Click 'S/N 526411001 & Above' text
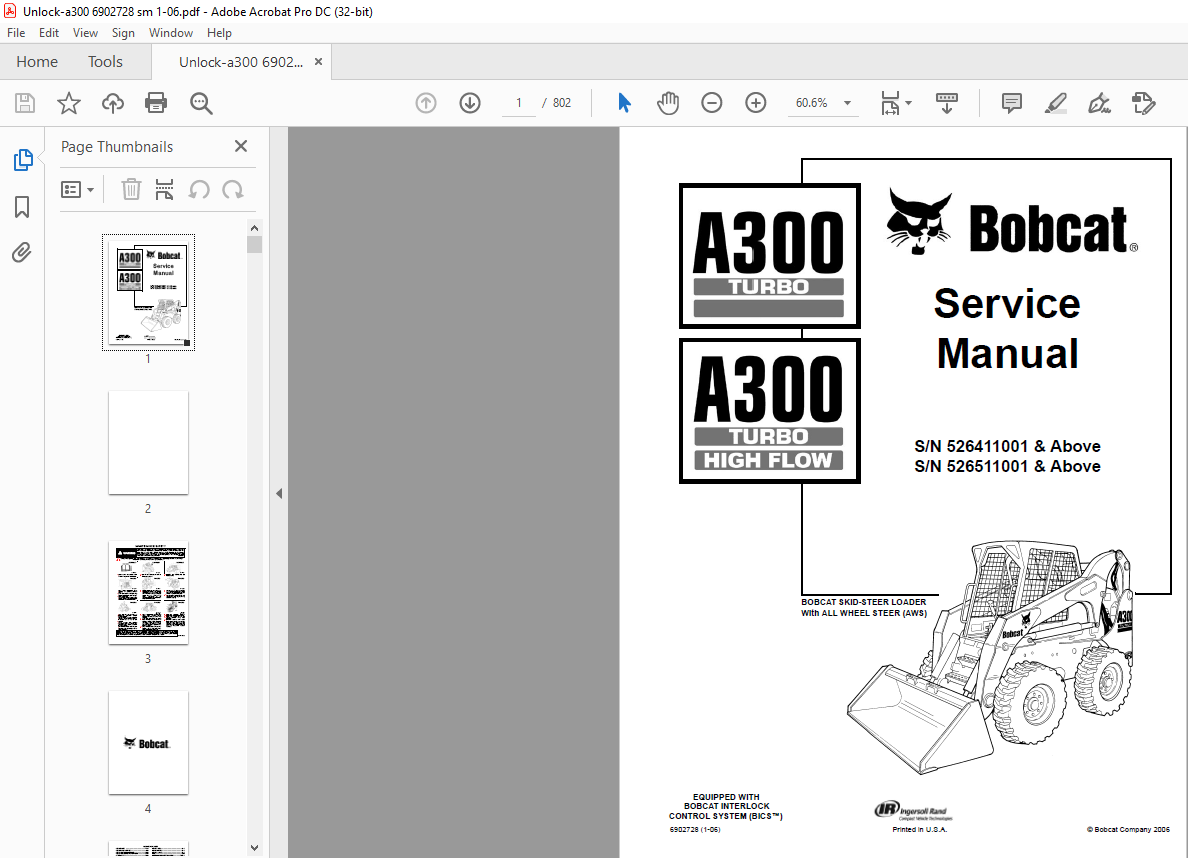The width and height of the screenshot is (1188, 858). (1007, 446)
